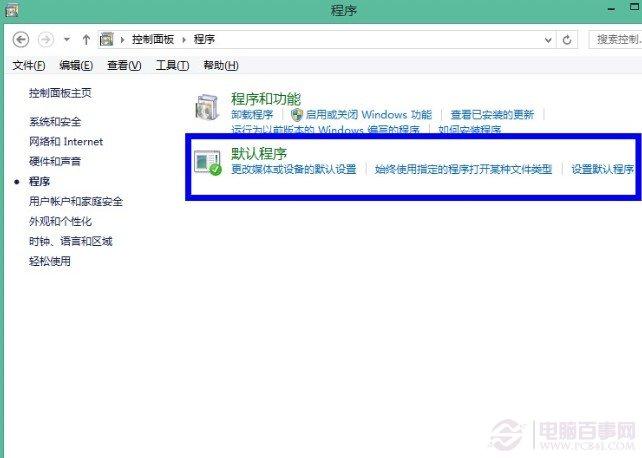Click the 卸载程序 link

pos(252,115)
